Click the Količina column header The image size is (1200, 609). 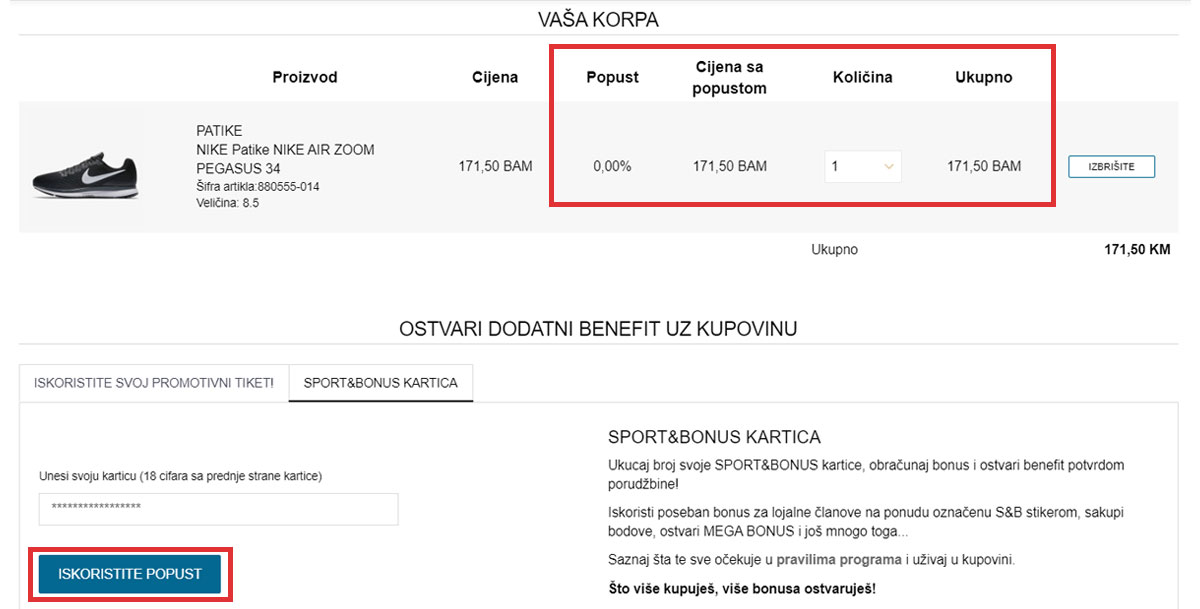pyautogui.click(x=863, y=78)
